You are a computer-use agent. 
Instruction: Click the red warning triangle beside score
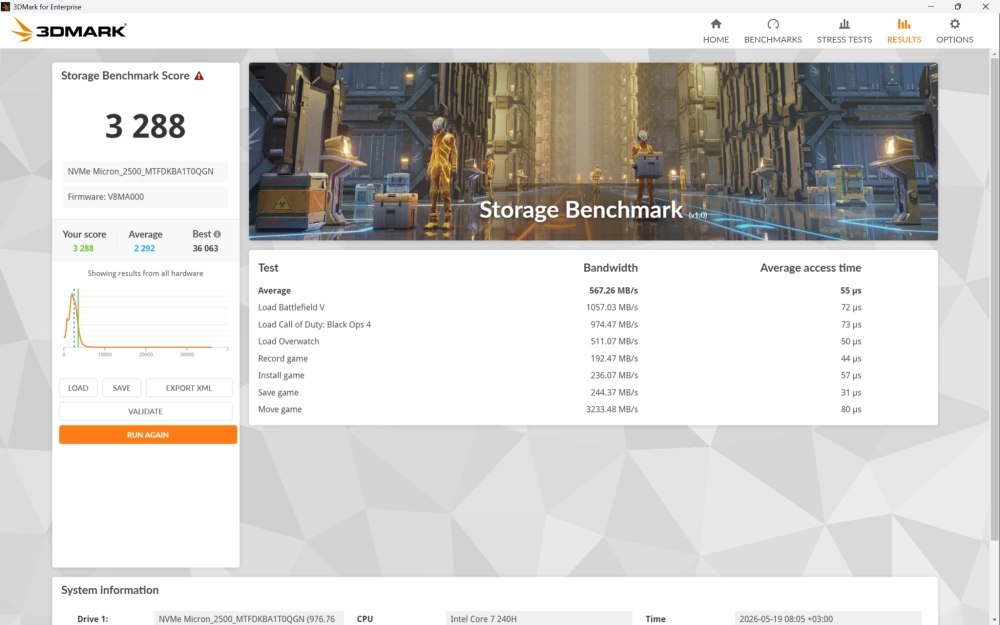(199, 76)
